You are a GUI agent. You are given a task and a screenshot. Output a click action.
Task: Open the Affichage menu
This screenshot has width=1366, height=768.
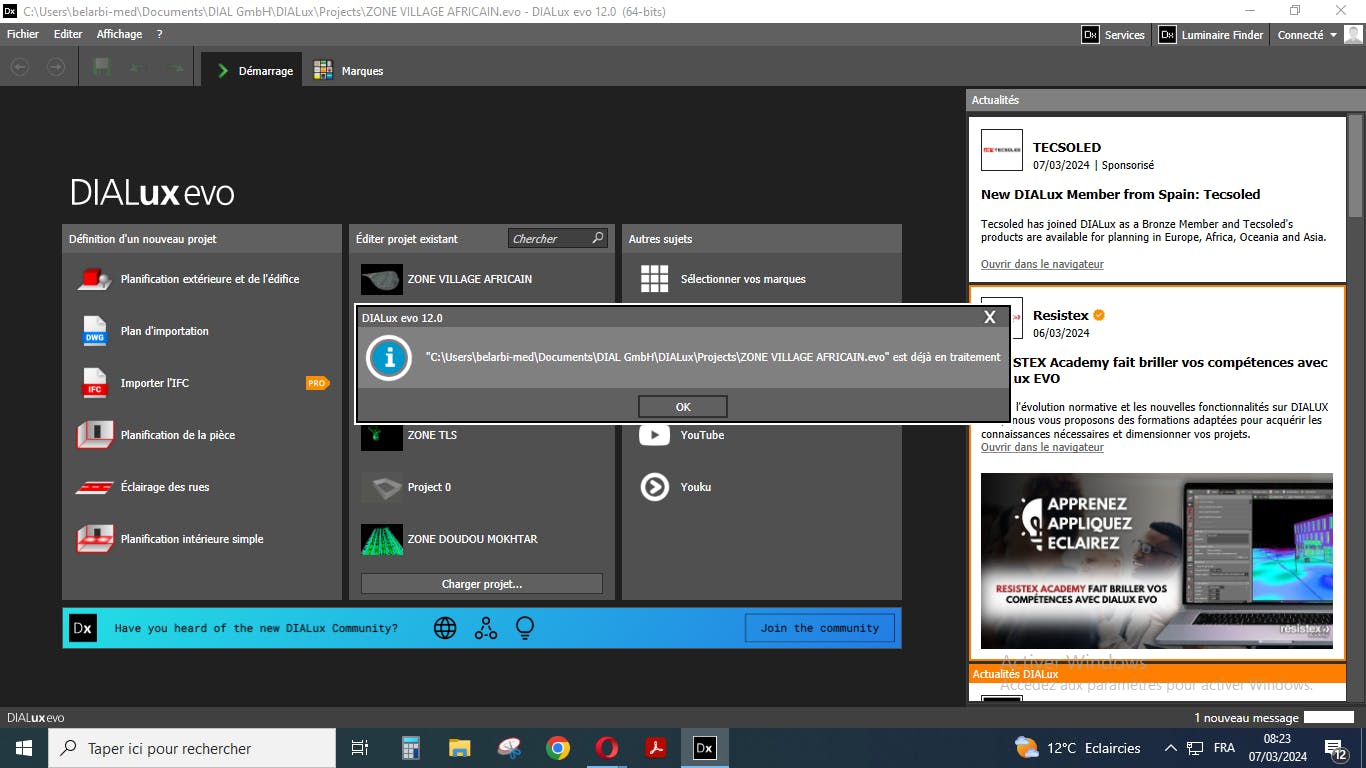(x=119, y=34)
